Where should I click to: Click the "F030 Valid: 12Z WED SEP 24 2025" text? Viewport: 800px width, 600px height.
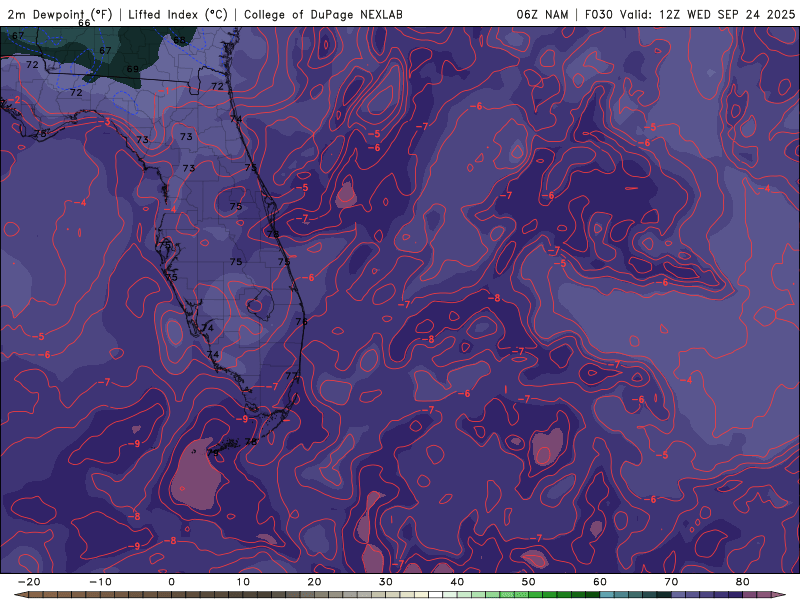[690, 14]
